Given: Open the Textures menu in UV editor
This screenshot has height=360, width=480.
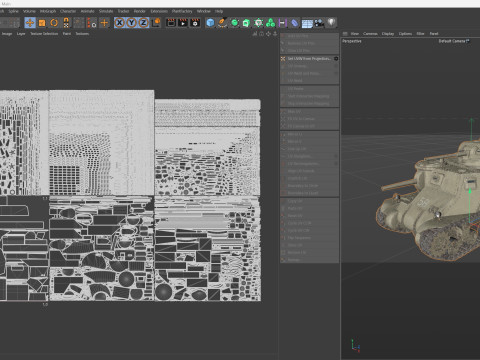Looking at the screenshot, I should (x=82, y=34).
